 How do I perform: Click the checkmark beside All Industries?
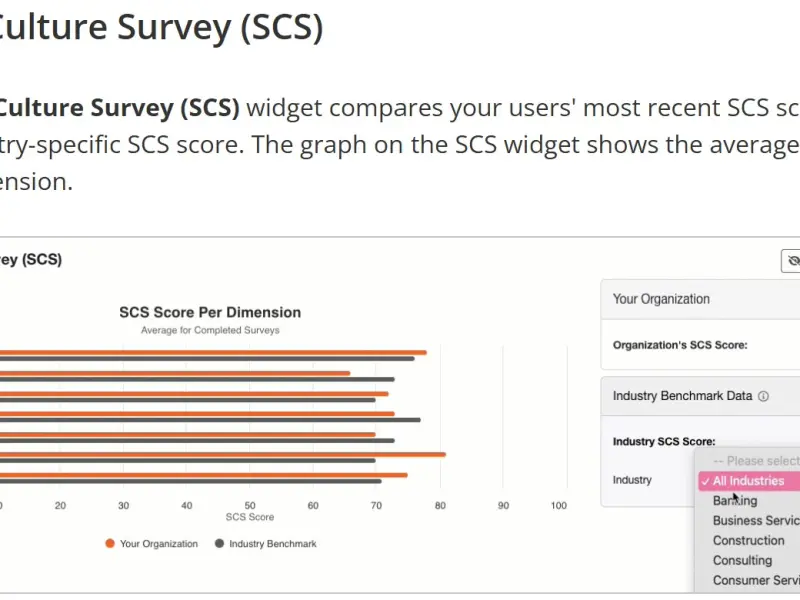pyautogui.click(x=705, y=481)
